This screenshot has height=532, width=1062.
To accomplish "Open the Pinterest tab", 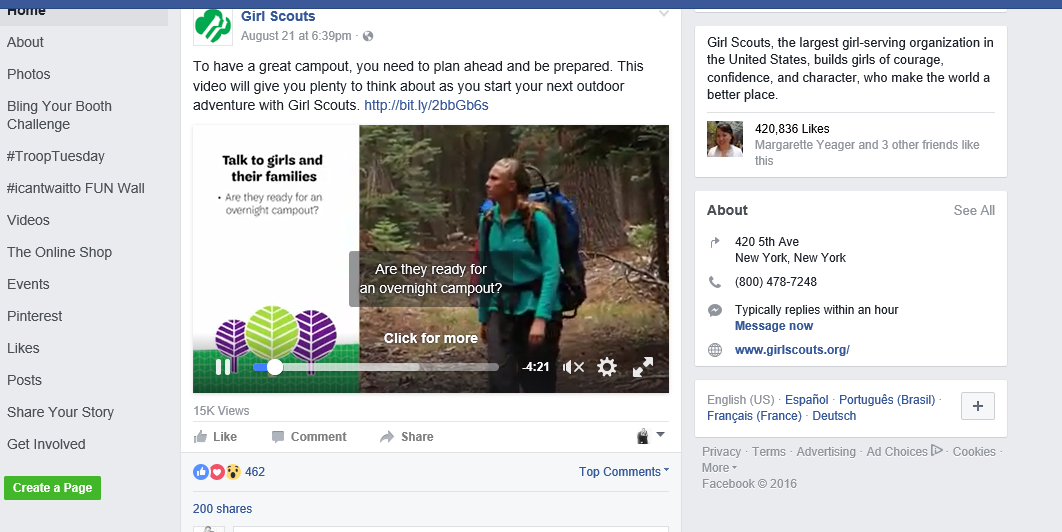I will pos(35,316).
